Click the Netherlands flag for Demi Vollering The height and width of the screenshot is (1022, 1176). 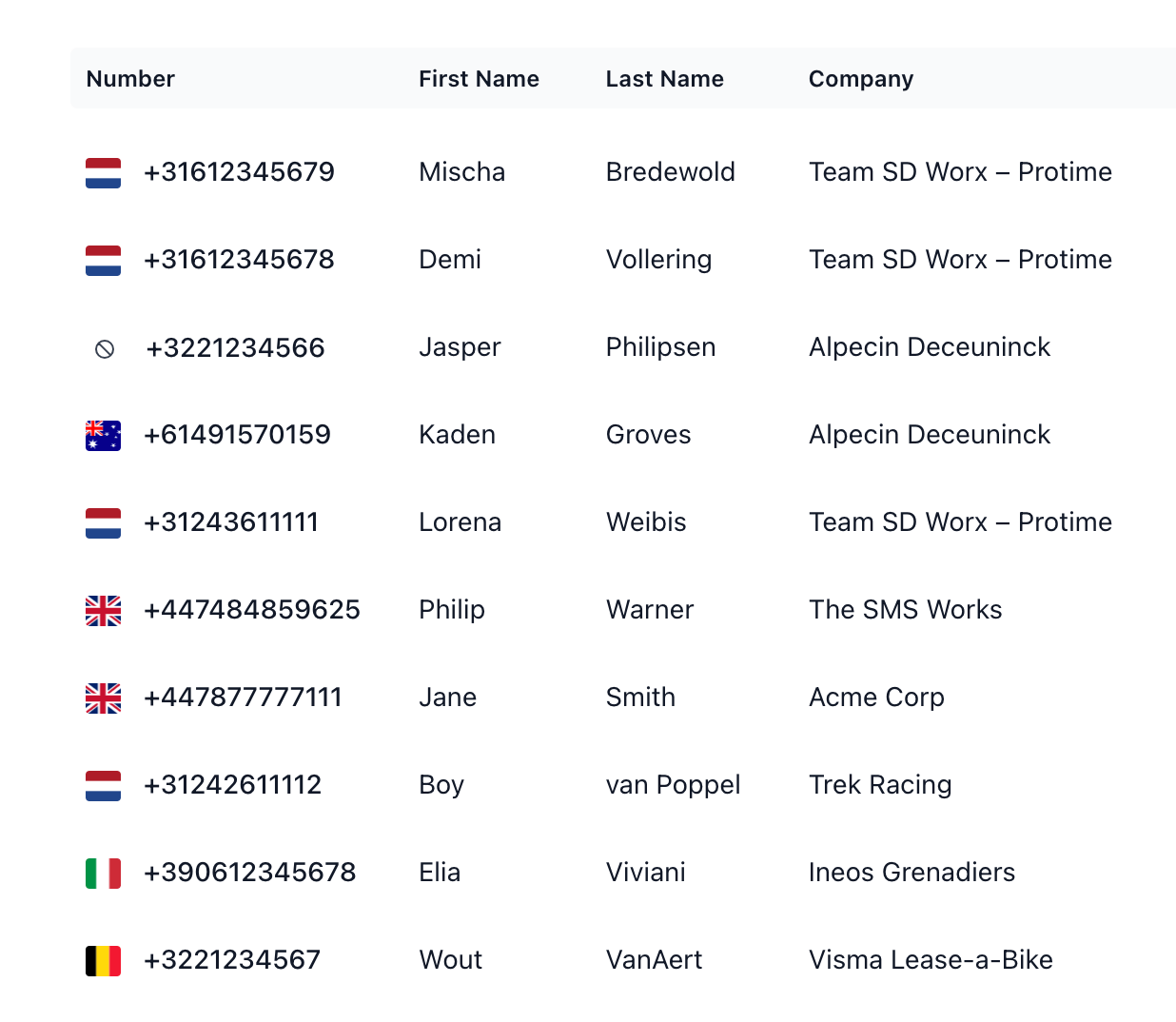click(103, 261)
